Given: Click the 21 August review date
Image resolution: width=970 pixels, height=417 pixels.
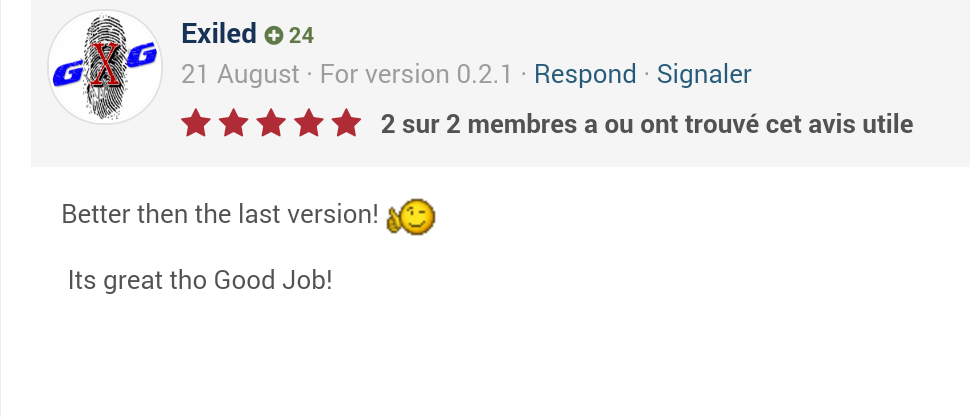Looking at the screenshot, I should (x=240, y=74).
